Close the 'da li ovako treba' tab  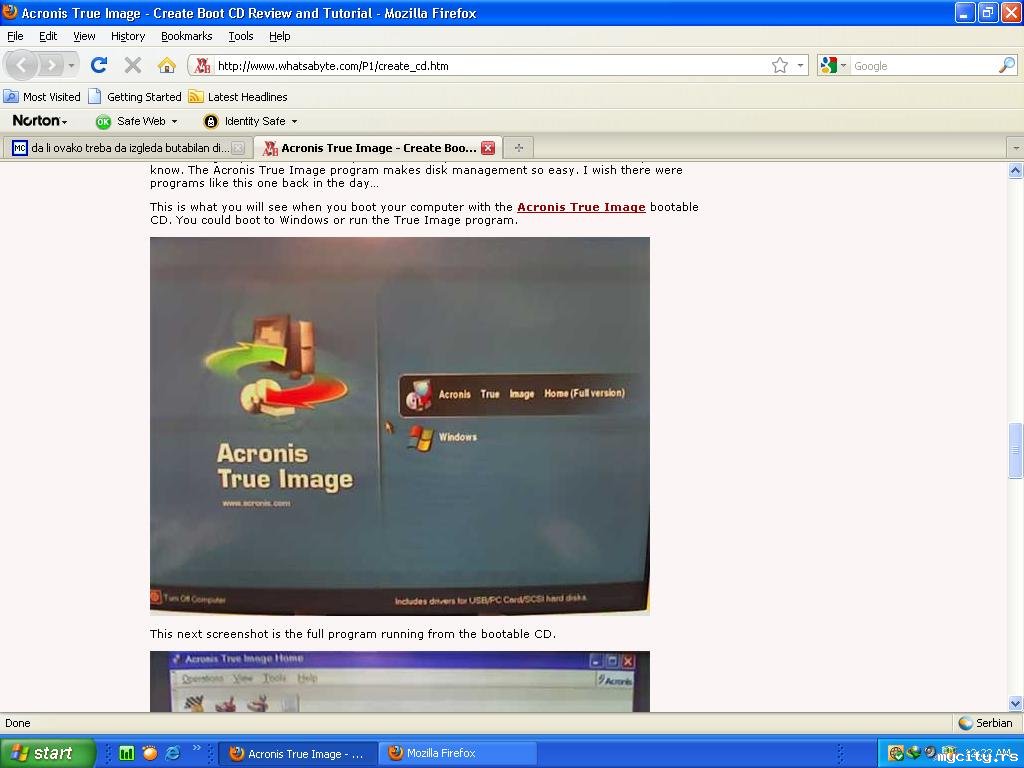pos(238,148)
